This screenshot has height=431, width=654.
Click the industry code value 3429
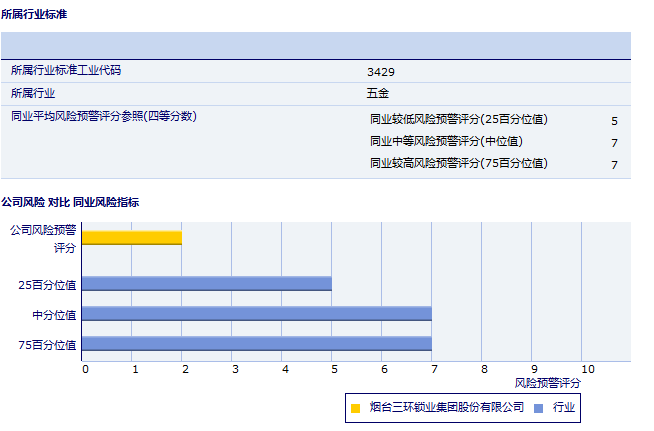(380, 71)
